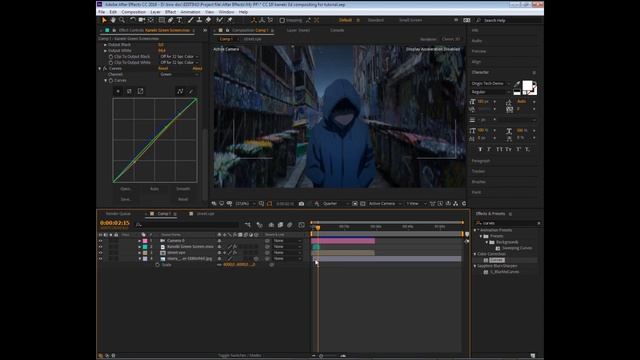
Task: Click the Smooth button below curves
Action: [183, 189]
